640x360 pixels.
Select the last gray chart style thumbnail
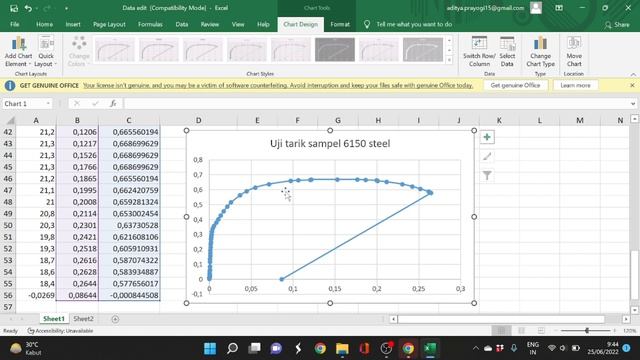(423, 50)
